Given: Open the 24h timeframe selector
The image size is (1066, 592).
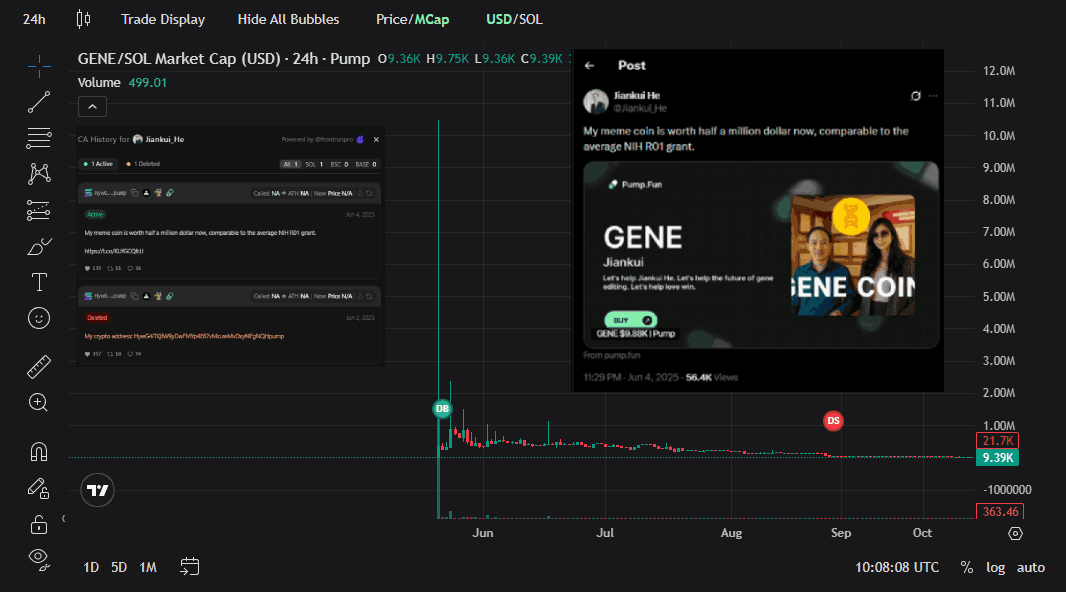Looking at the screenshot, I should (34, 19).
